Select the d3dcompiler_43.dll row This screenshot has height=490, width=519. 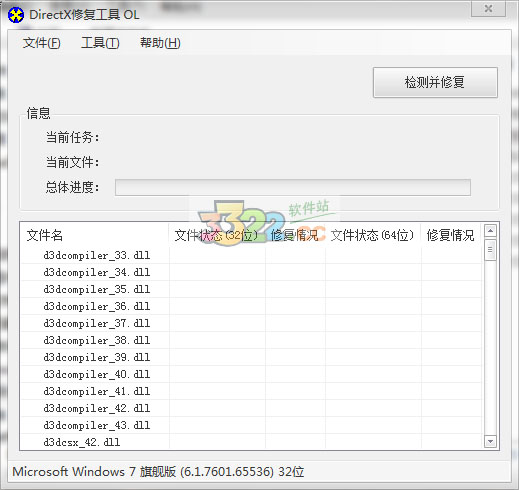tap(251, 425)
